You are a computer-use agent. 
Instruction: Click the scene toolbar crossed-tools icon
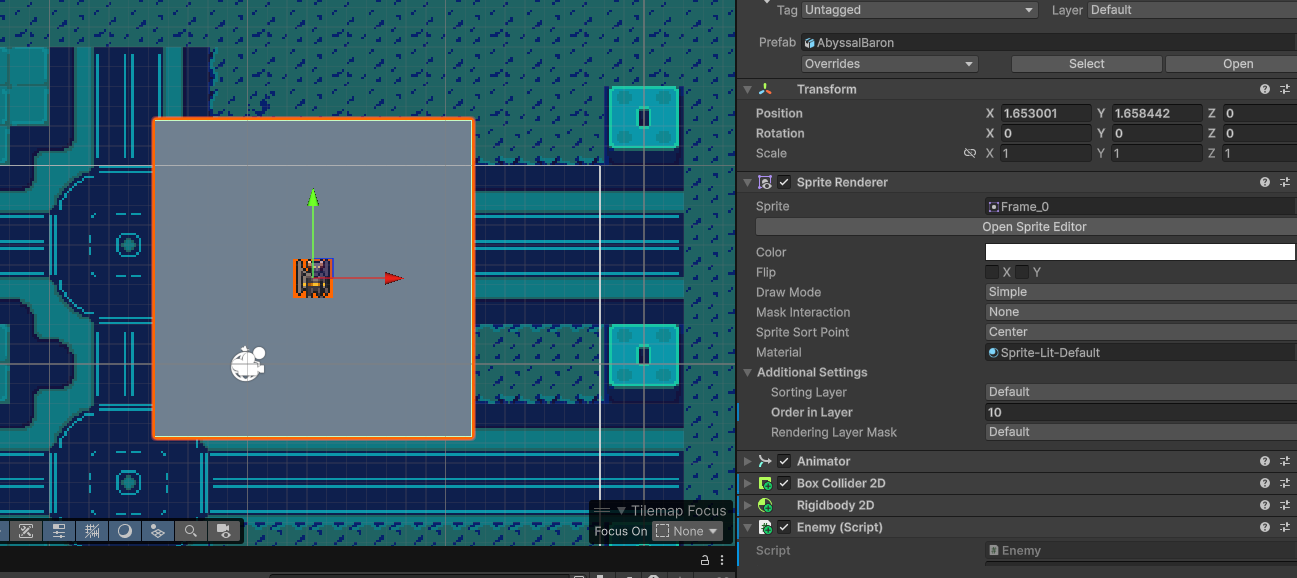(x=27, y=531)
